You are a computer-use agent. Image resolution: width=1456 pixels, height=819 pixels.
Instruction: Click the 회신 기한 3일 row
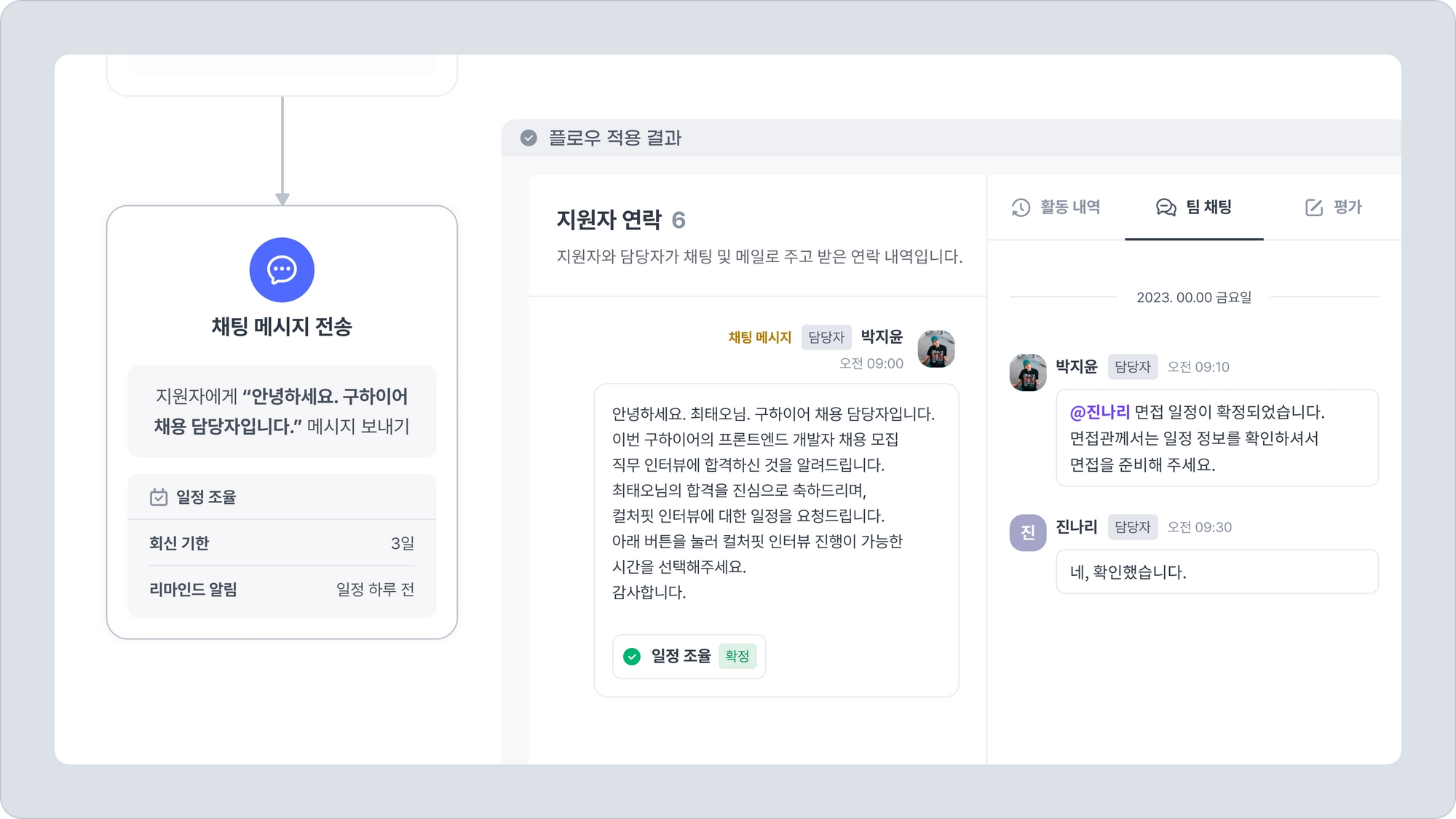[282, 543]
